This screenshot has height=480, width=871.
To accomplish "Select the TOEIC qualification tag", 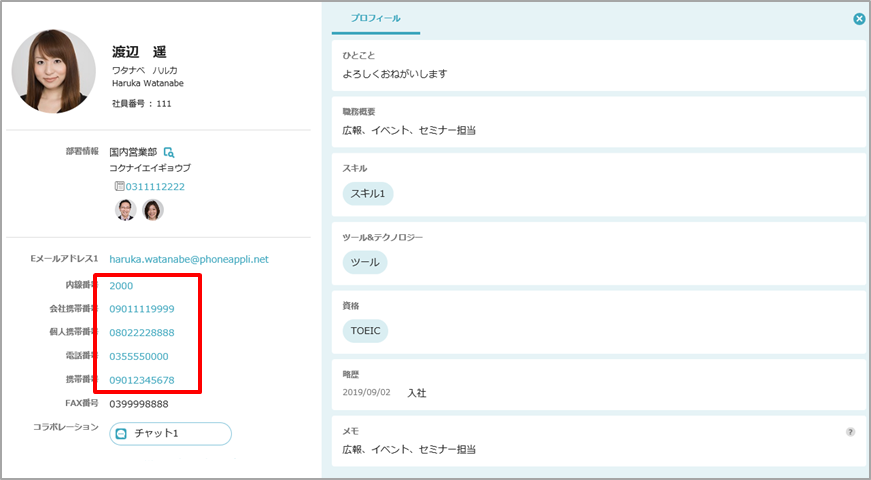I will [365, 331].
